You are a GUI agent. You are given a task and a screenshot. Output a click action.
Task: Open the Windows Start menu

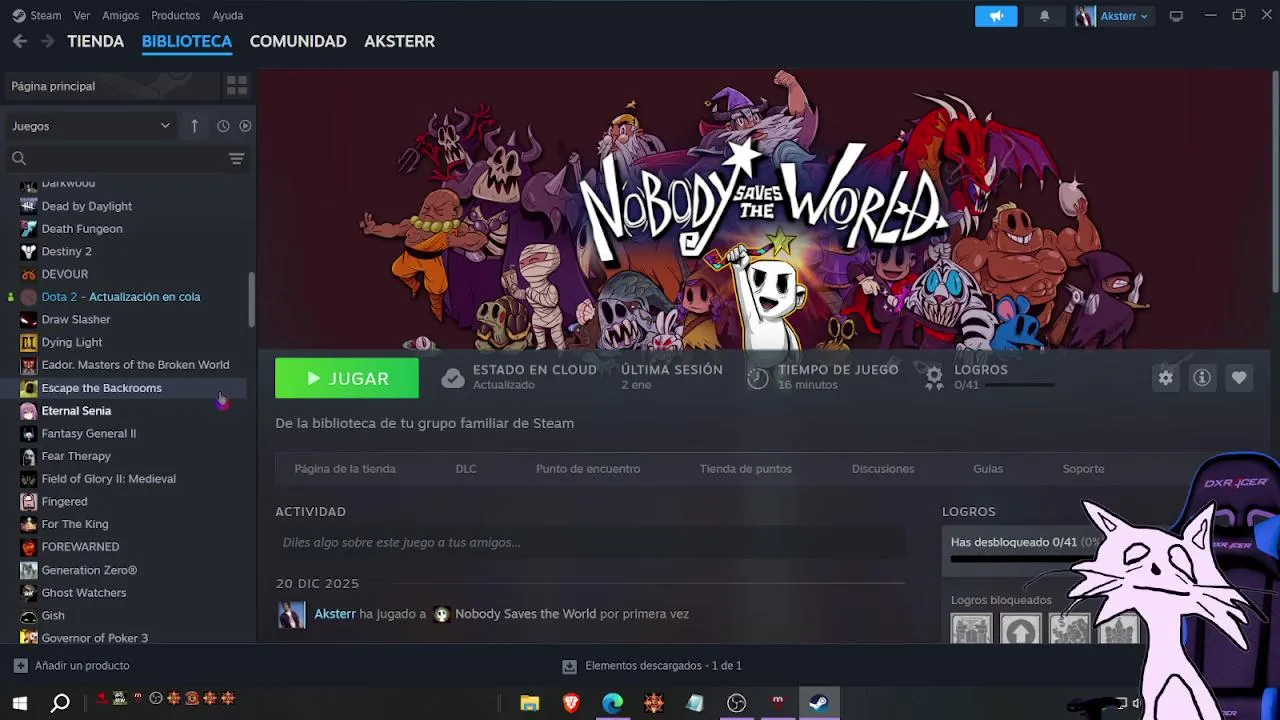(x=19, y=703)
